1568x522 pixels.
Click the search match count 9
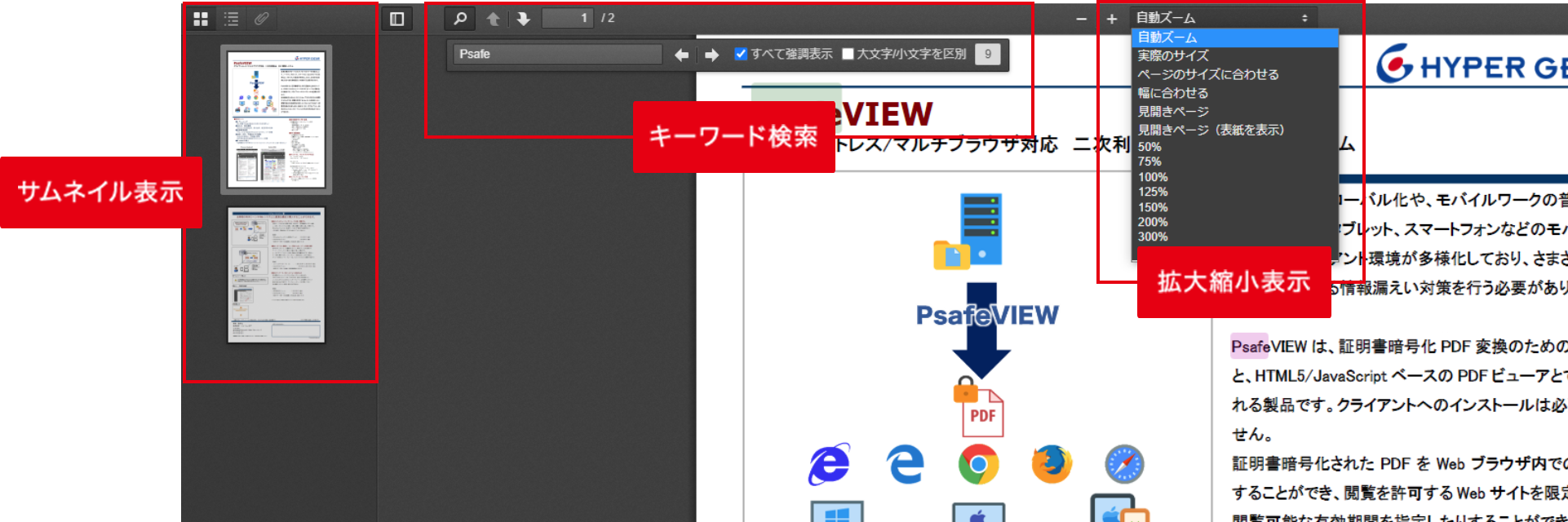tap(988, 54)
